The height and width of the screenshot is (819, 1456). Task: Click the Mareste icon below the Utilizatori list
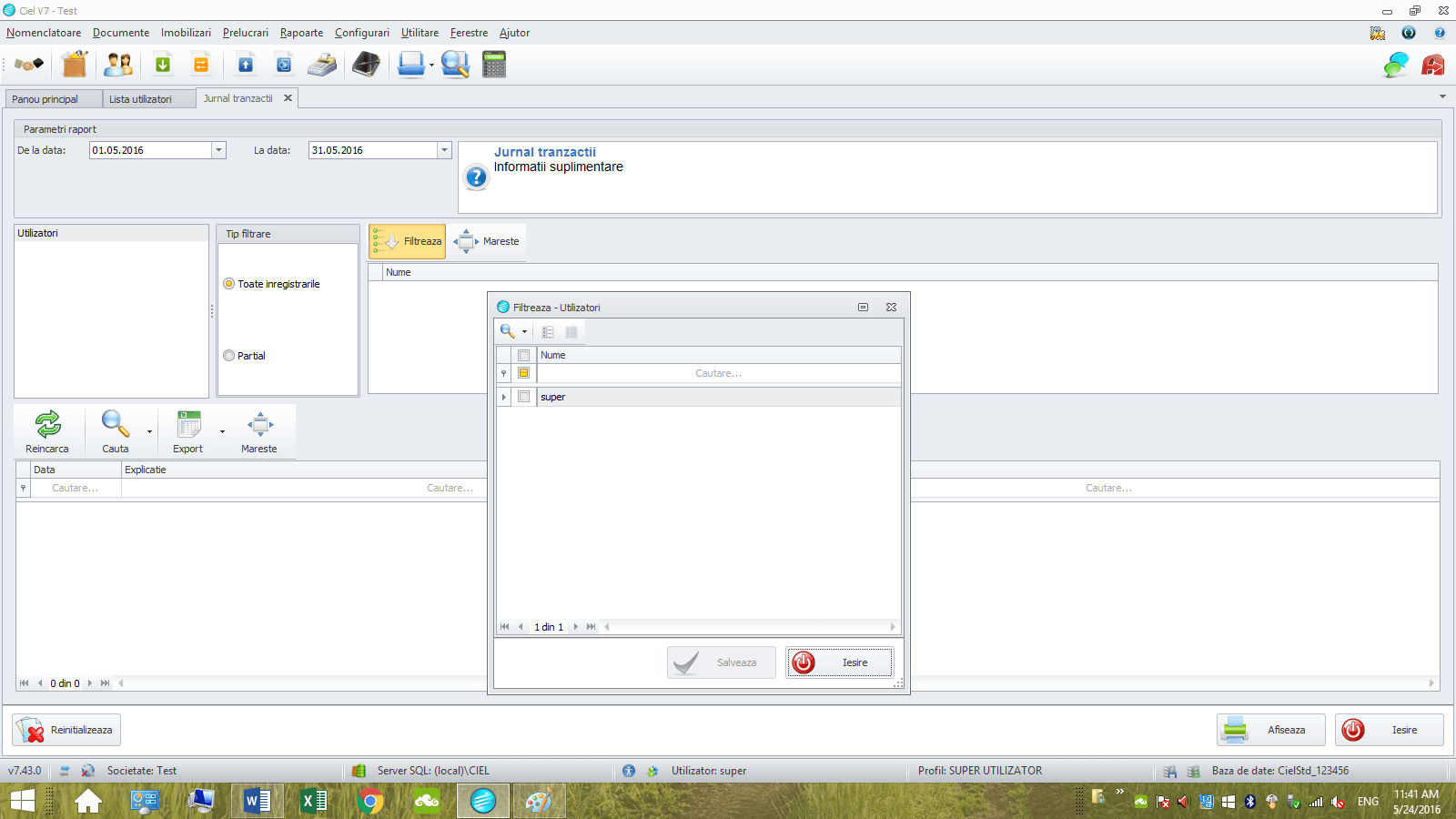point(259,424)
